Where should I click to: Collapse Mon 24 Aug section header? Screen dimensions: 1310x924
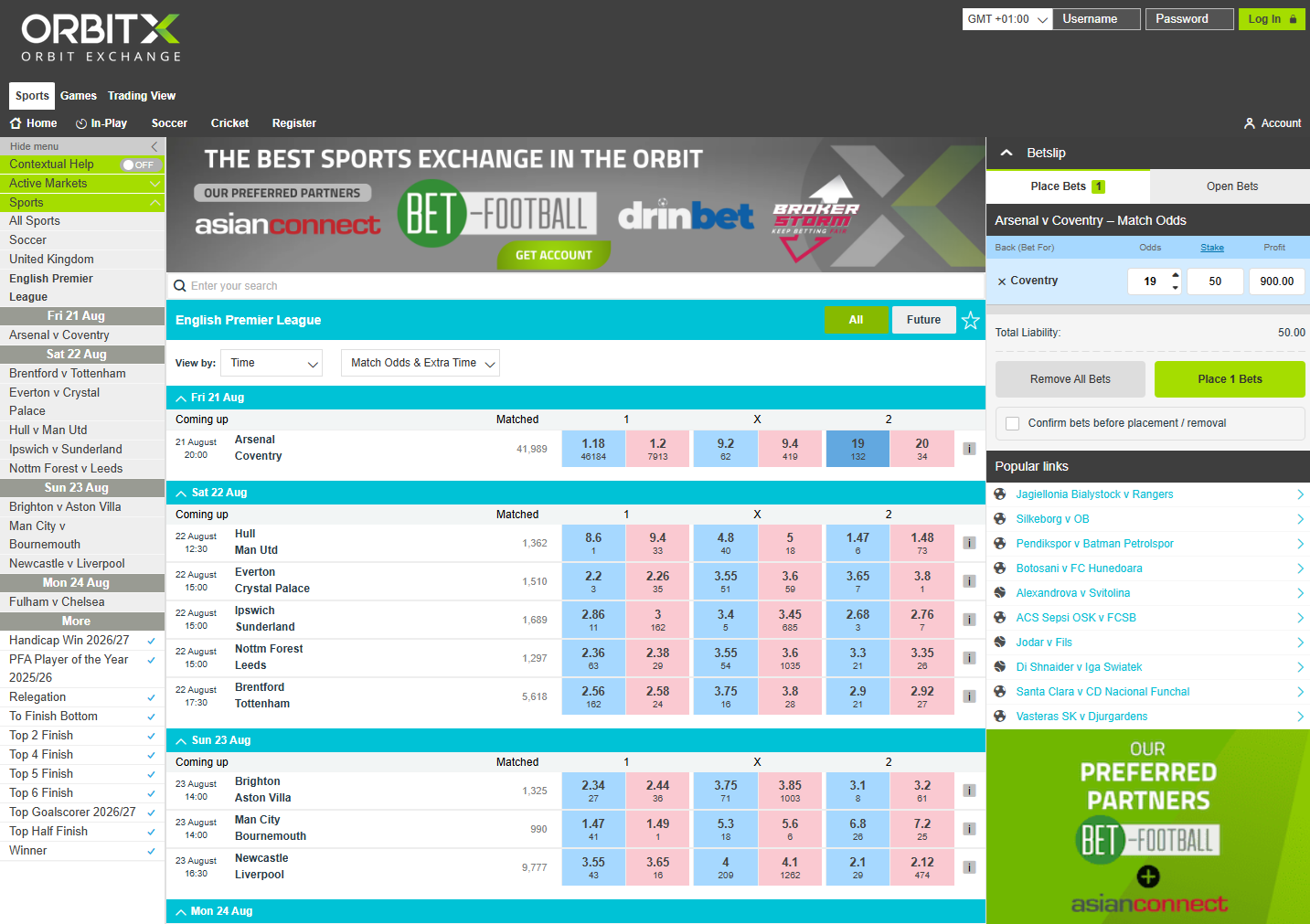[x=576, y=911]
